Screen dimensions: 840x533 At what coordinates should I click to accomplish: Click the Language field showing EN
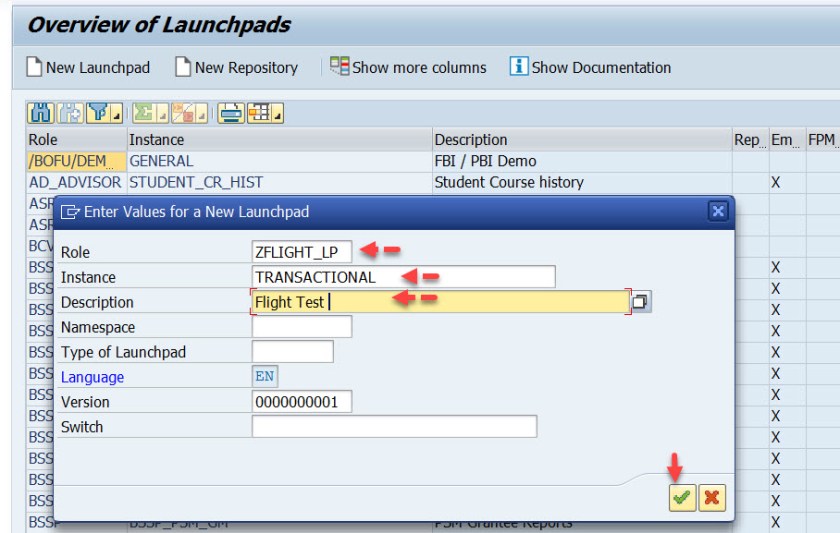265,377
